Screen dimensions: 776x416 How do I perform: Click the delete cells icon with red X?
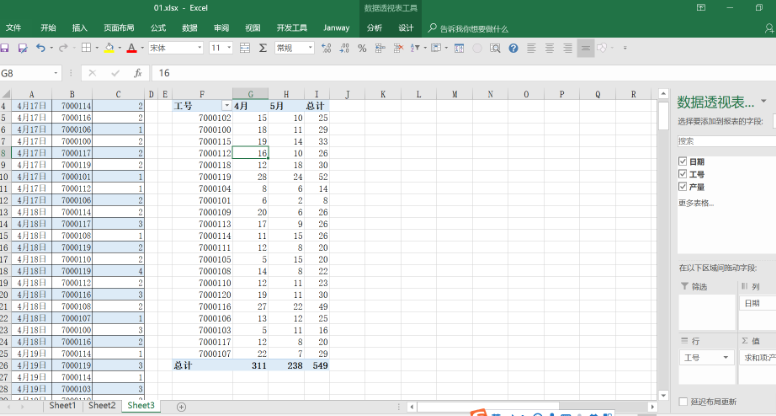(398, 48)
